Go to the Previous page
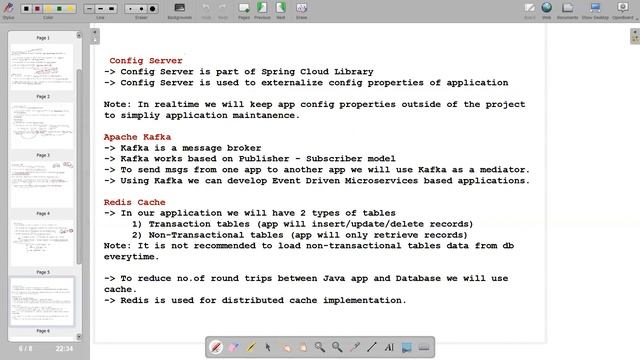This screenshot has width=640, height=360. (x=262, y=11)
